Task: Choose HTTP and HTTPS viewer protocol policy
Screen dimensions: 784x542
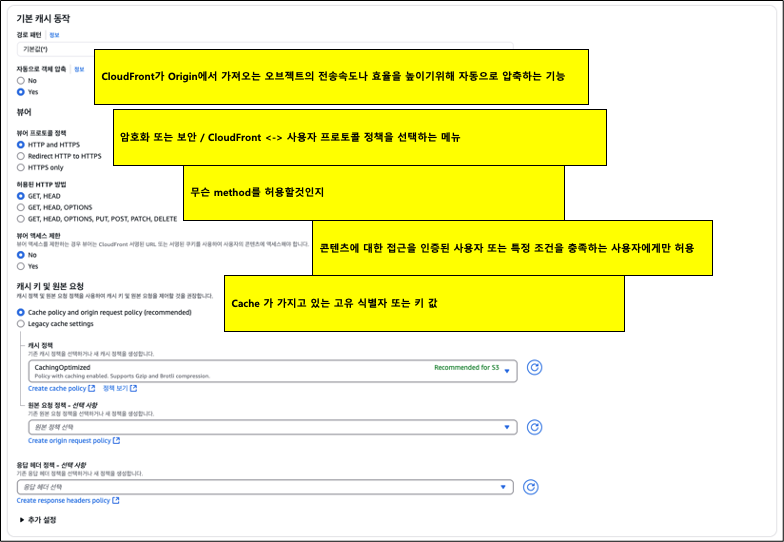Action: 20,144
